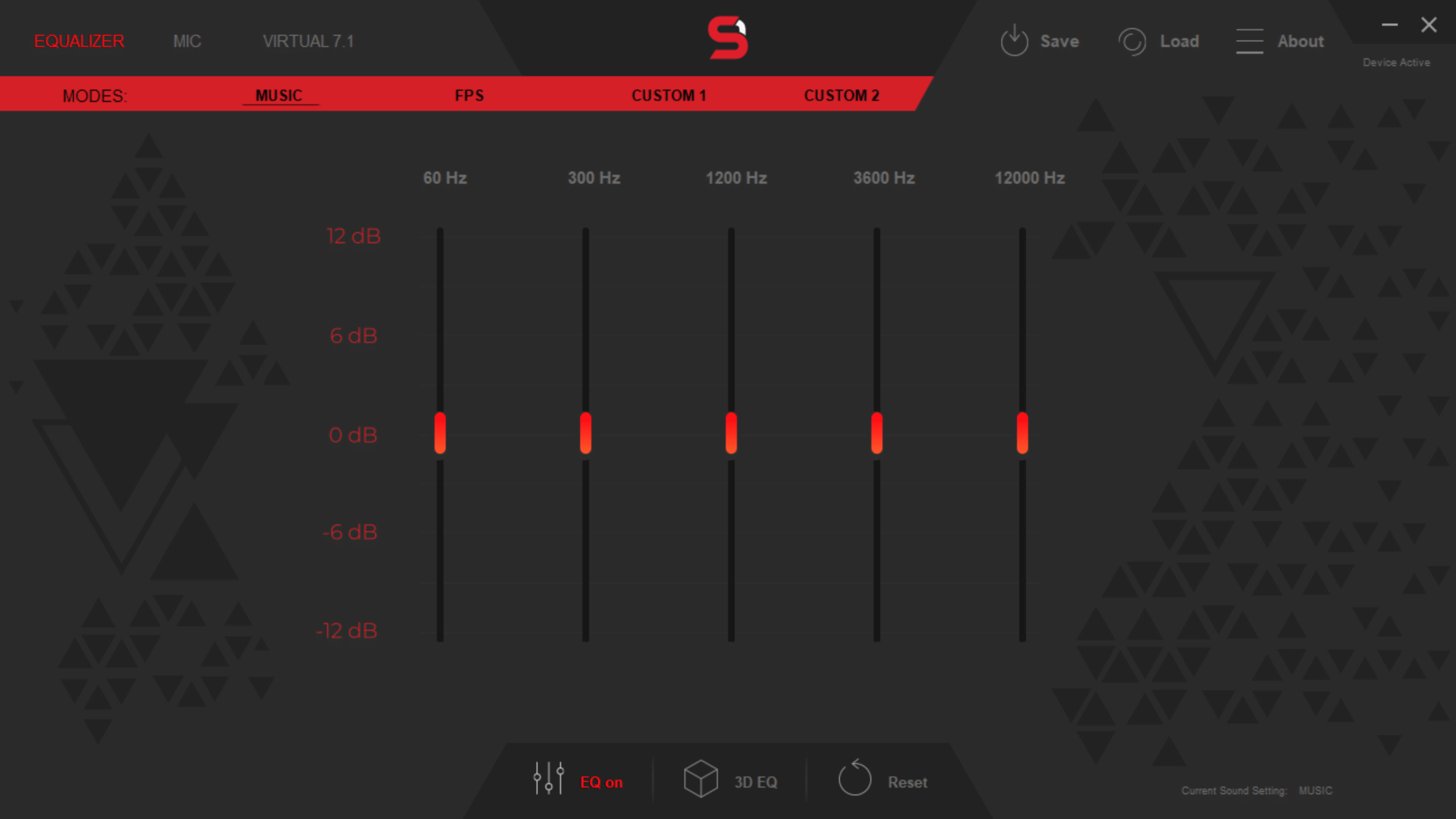The width and height of the screenshot is (1456, 819).
Task: Select the FPS mode
Action: 469,96
